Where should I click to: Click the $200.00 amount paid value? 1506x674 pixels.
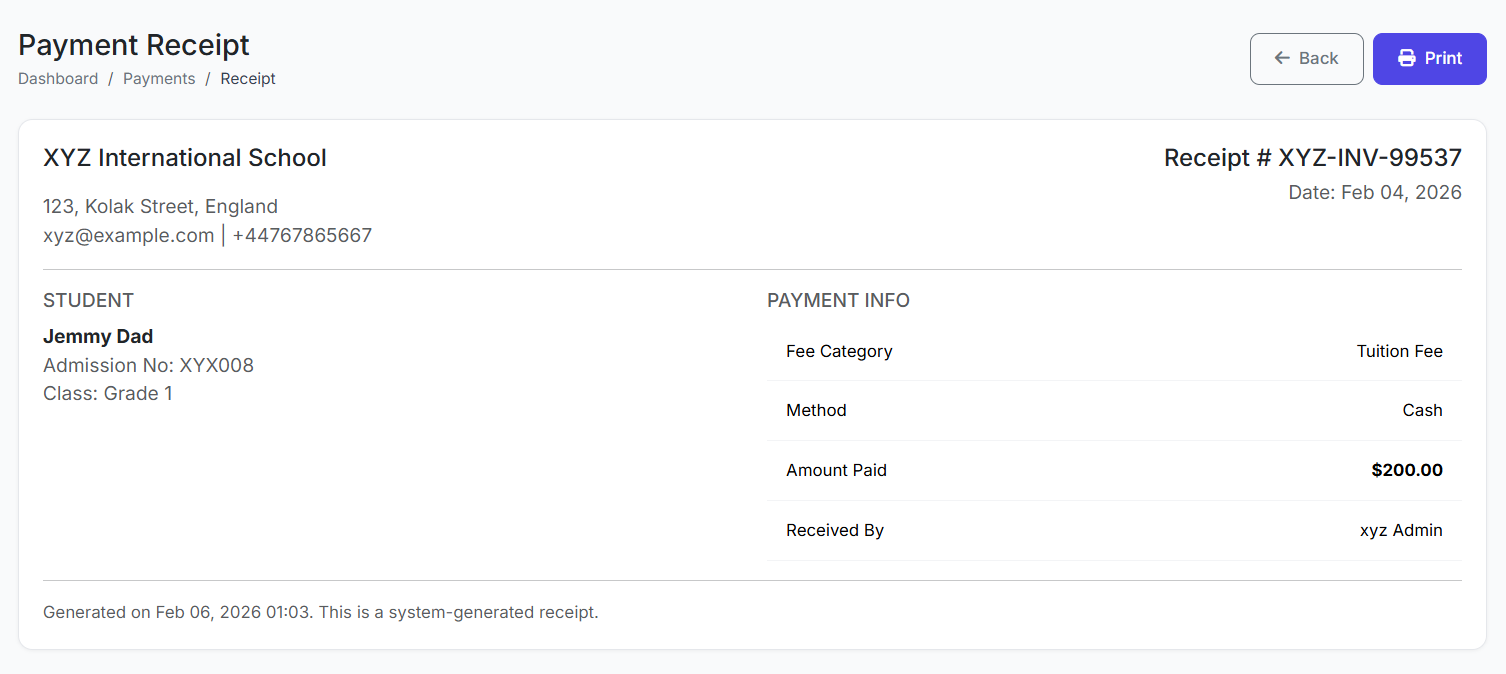click(1406, 470)
